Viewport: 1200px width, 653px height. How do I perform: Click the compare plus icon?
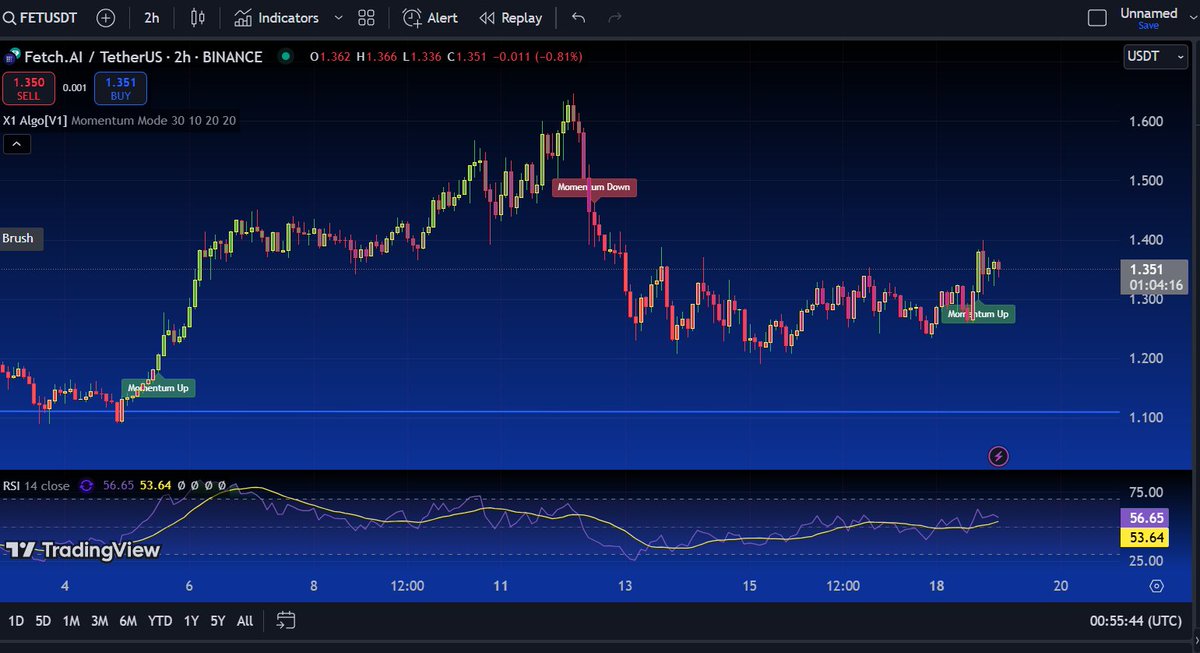pos(105,17)
